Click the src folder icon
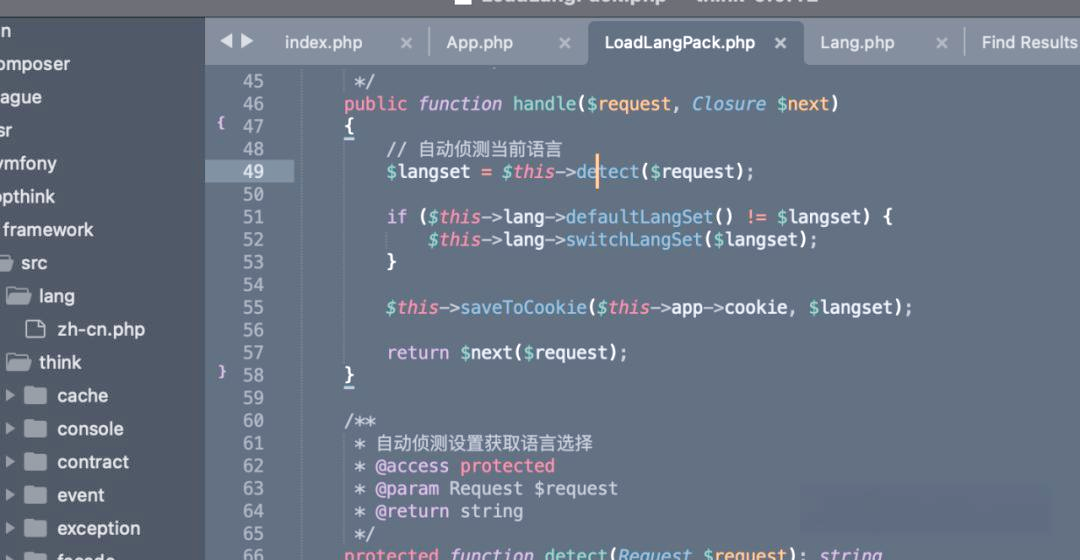This screenshot has height=560, width=1080. (6, 263)
